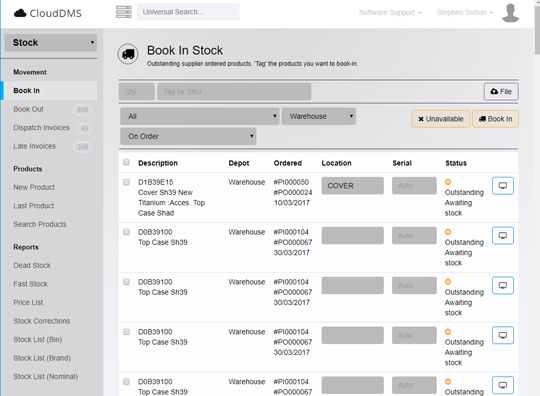540x396 pixels.
Task: Open monitor icon for second D0B39100 row
Action: [503, 285]
